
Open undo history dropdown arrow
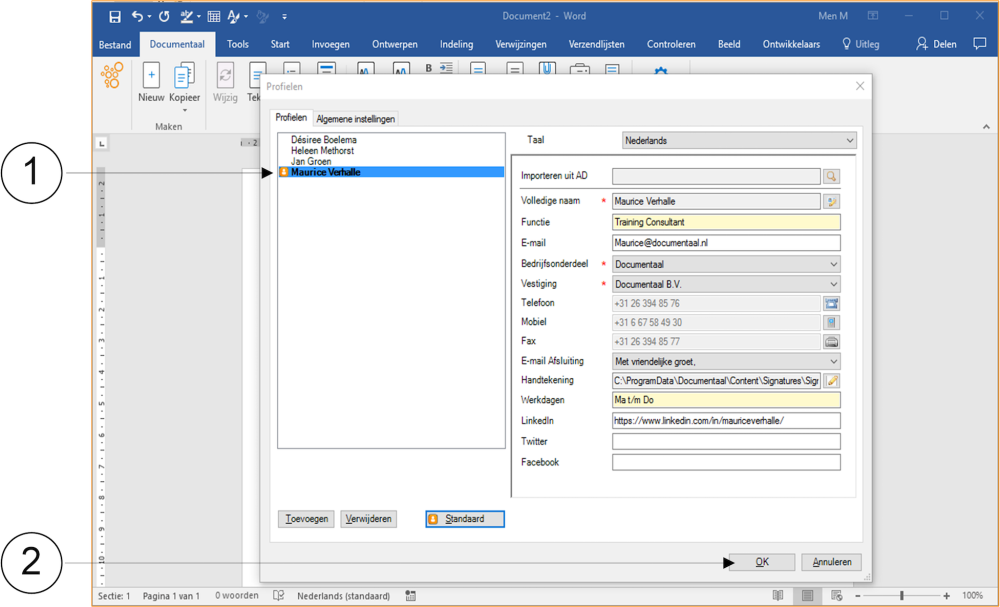tap(149, 17)
